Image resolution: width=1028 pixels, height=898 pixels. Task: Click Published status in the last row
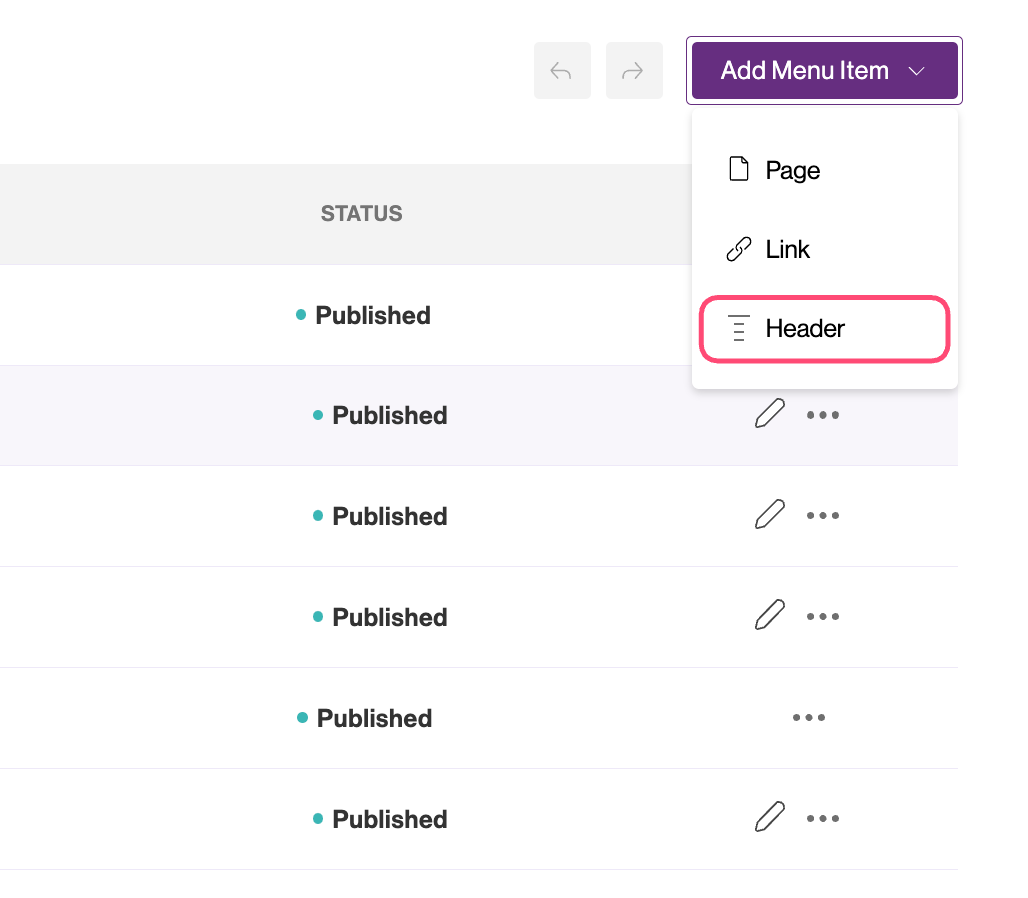pos(389,819)
